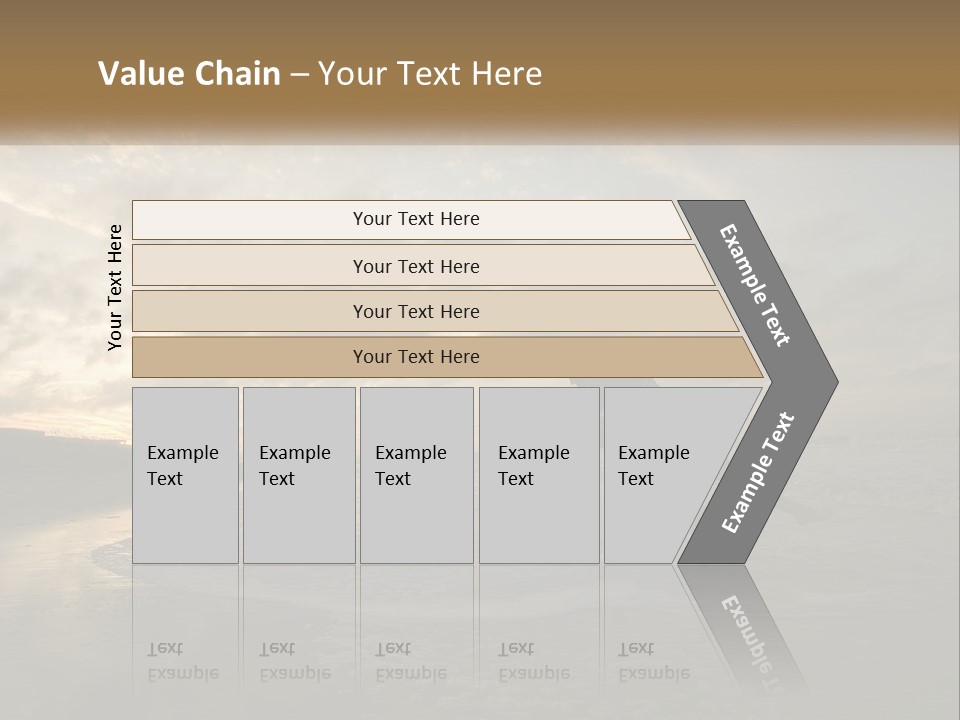Click the bold "Value Chain" title text
Viewport: 960px width, 720px height.
click(189, 74)
